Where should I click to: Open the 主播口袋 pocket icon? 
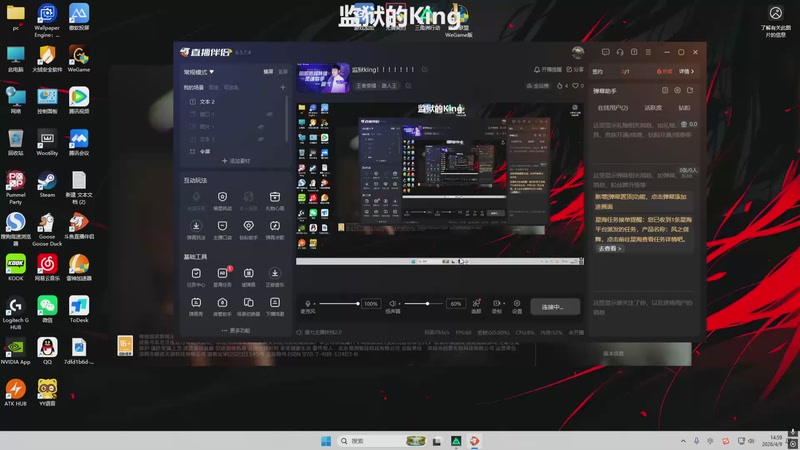(222, 226)
